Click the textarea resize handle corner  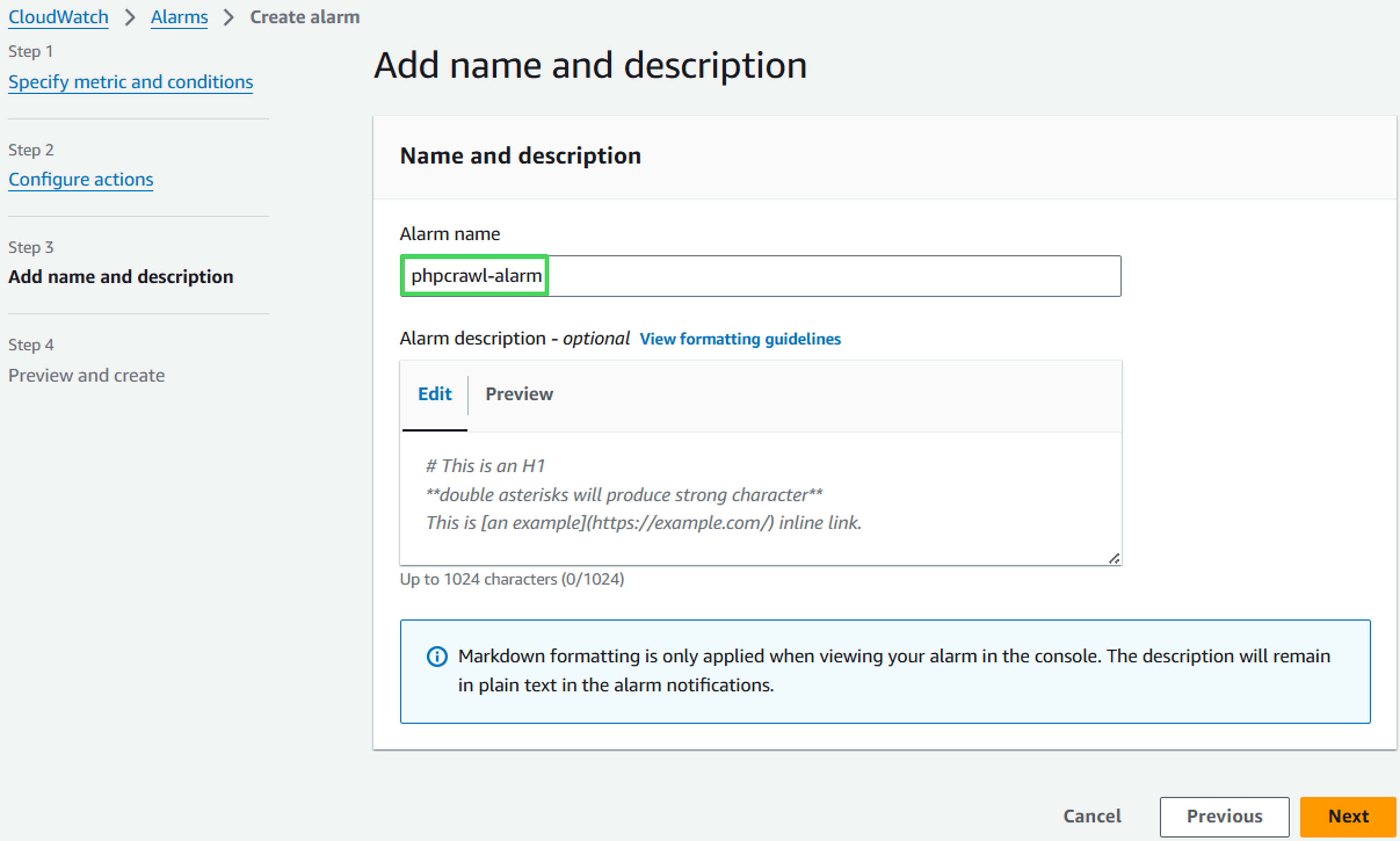[1113, 559]
